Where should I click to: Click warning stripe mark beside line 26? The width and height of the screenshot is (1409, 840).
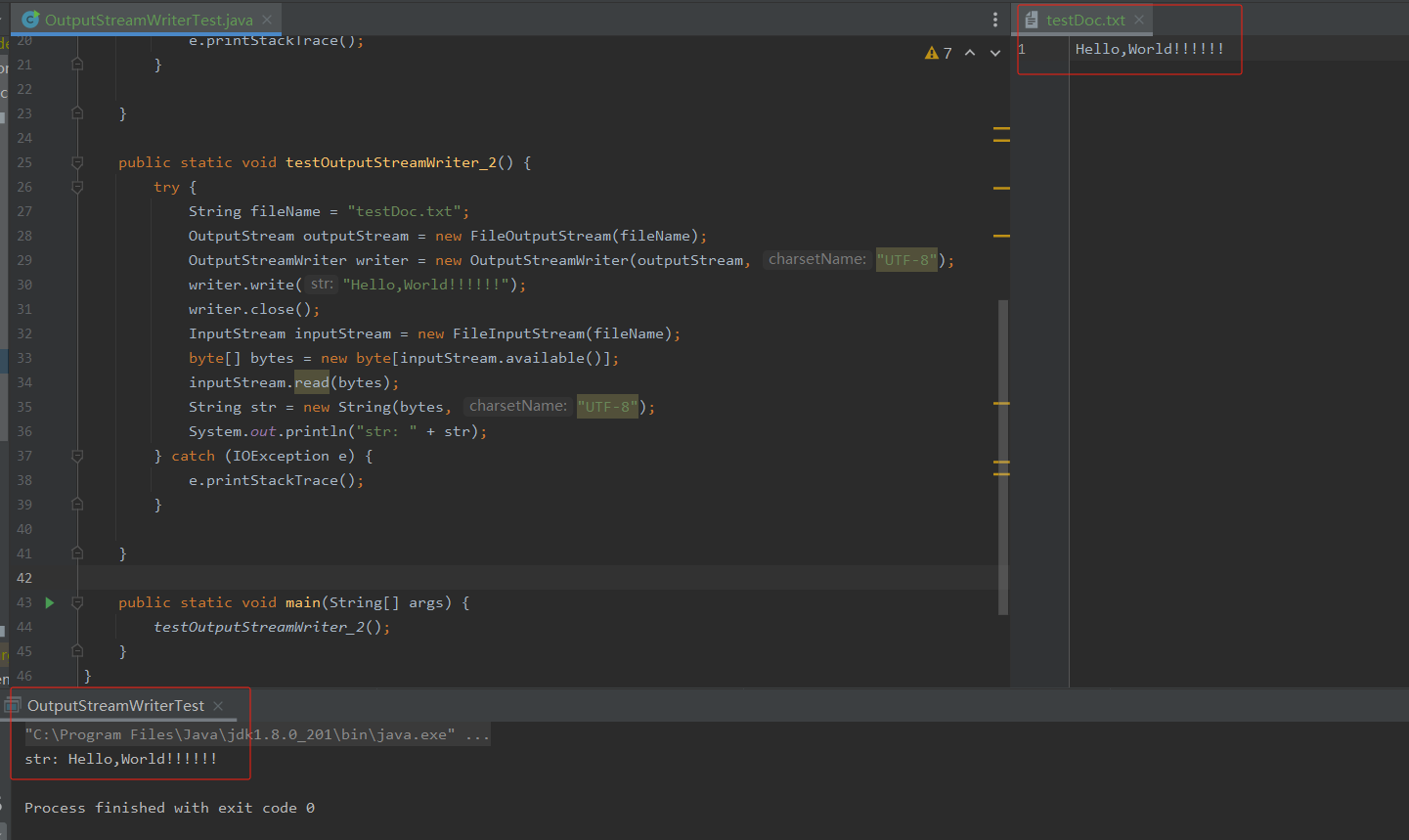point(1001,188)
